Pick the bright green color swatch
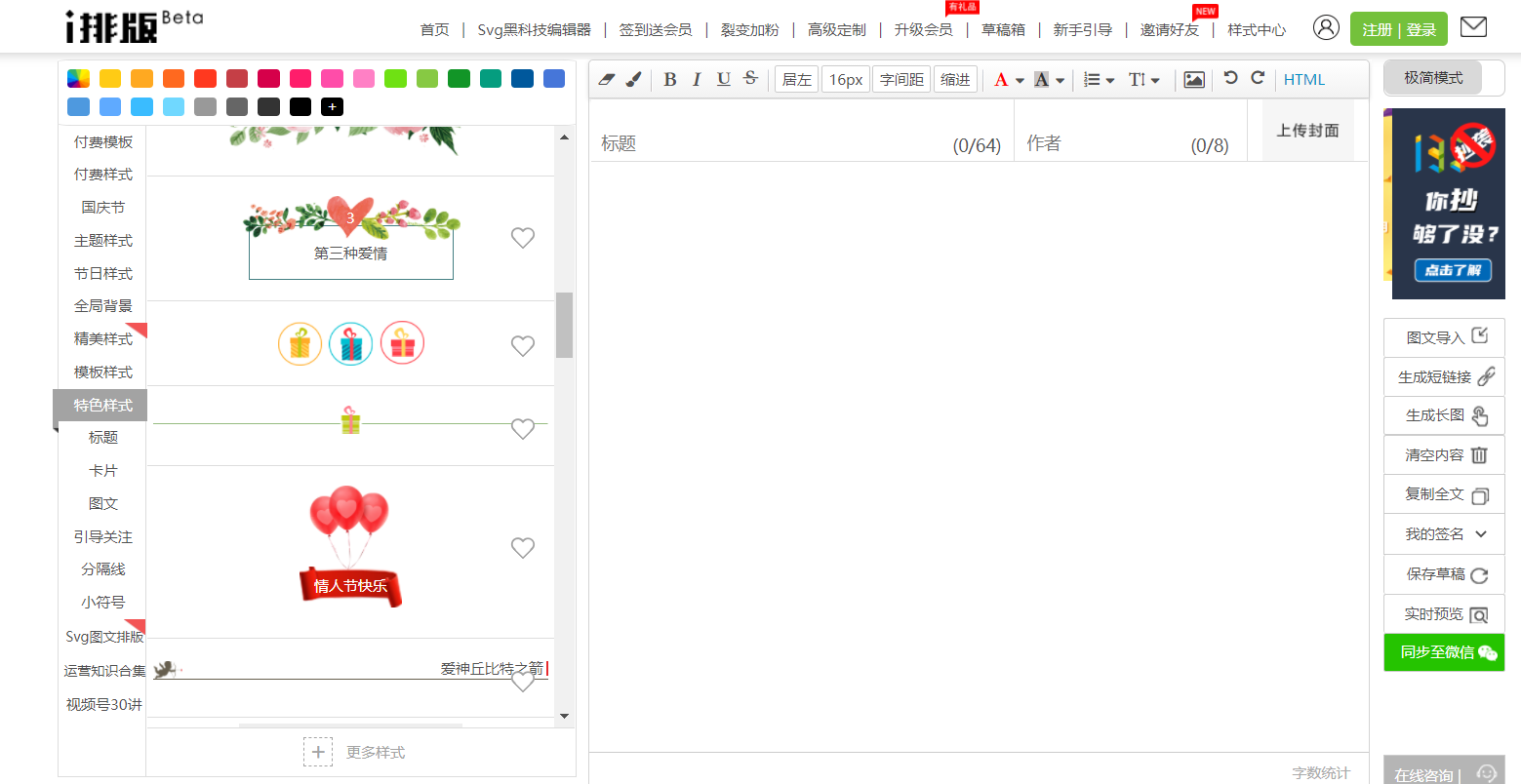1521x784 pixels. tap(395, 79)
